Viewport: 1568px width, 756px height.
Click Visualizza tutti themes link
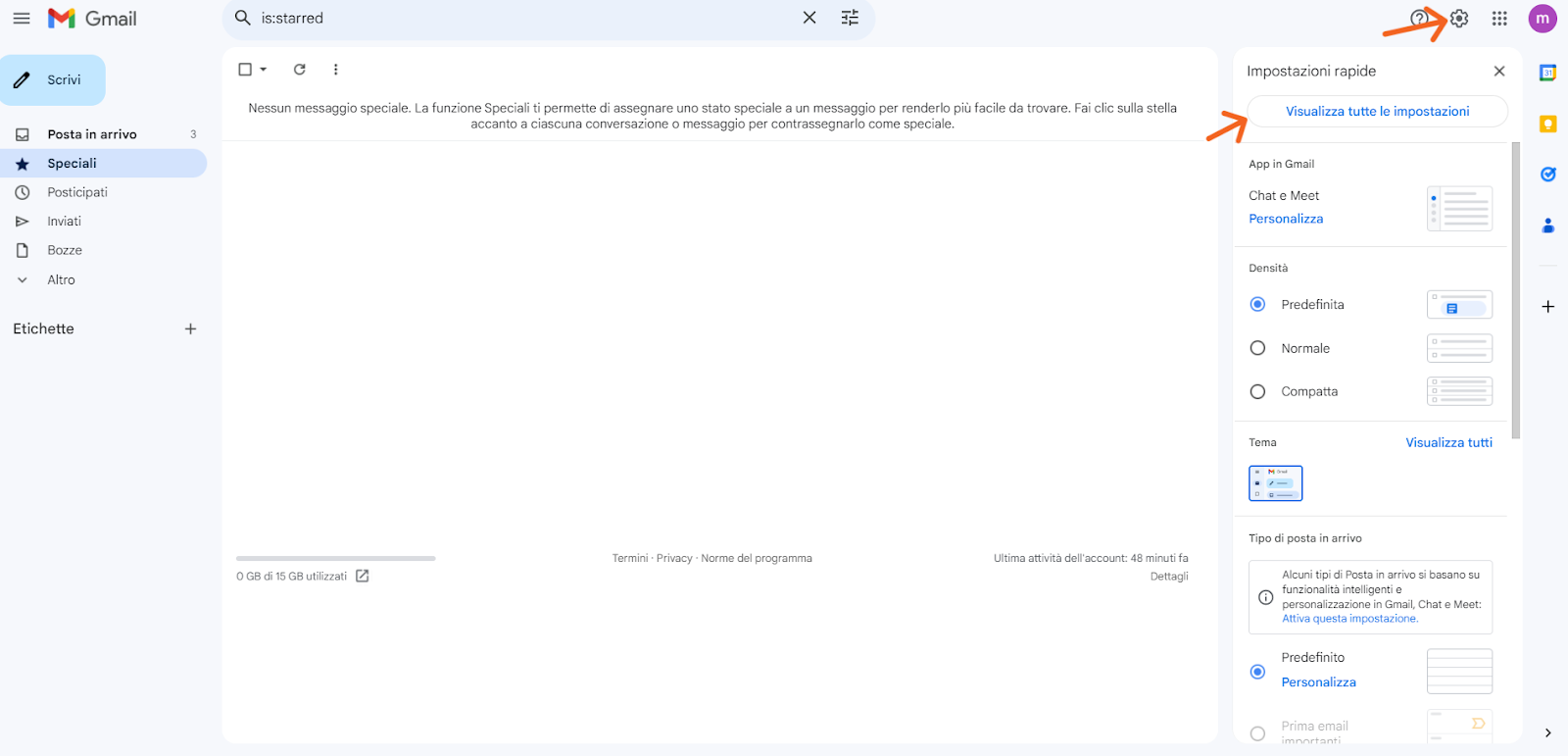point(1448,442)
